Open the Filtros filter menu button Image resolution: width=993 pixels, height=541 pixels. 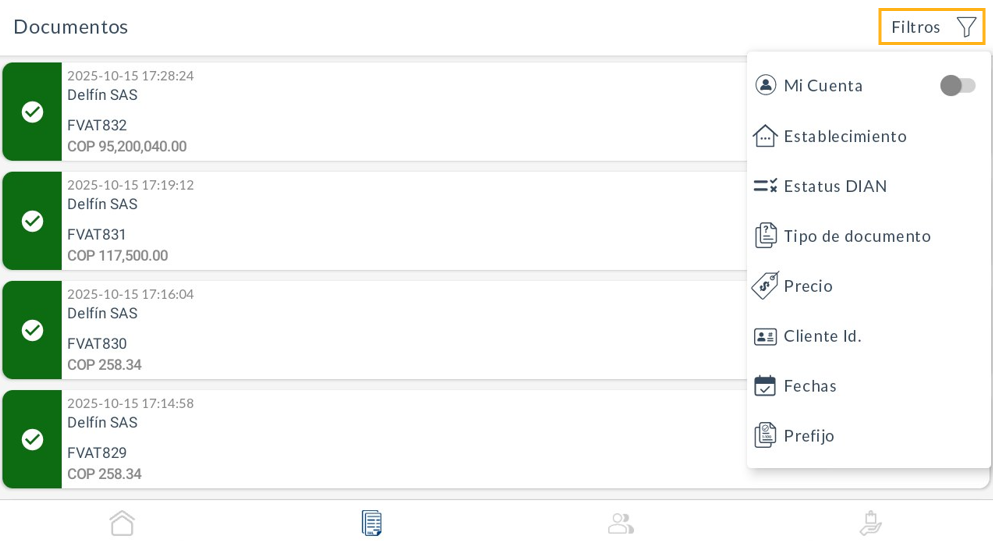click(x=931, y=27)
